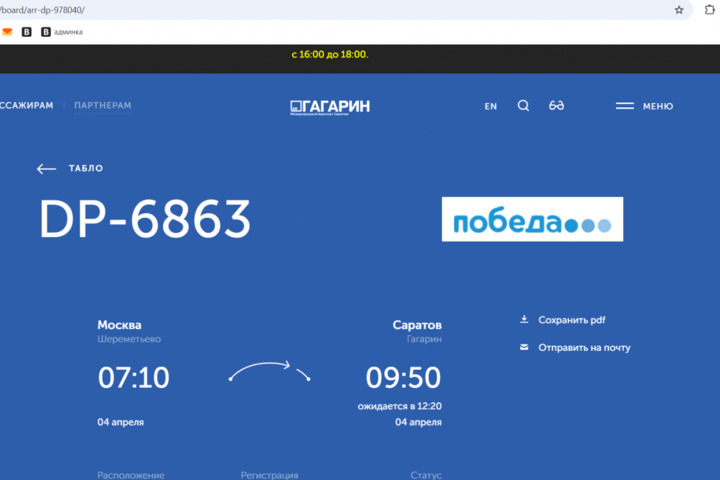Click the Победа airline logo
The height and width of the screenshot is (480, 720).
532,219
